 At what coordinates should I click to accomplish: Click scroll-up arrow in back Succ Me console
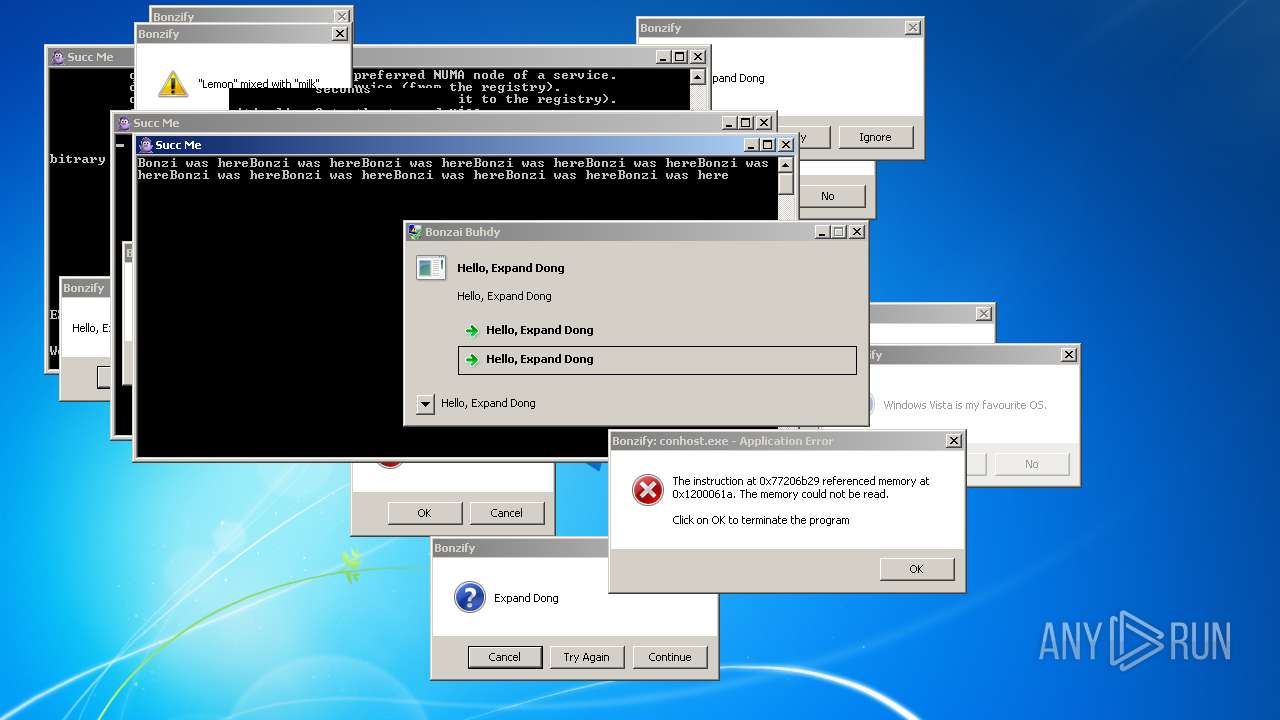coord(697,76)
